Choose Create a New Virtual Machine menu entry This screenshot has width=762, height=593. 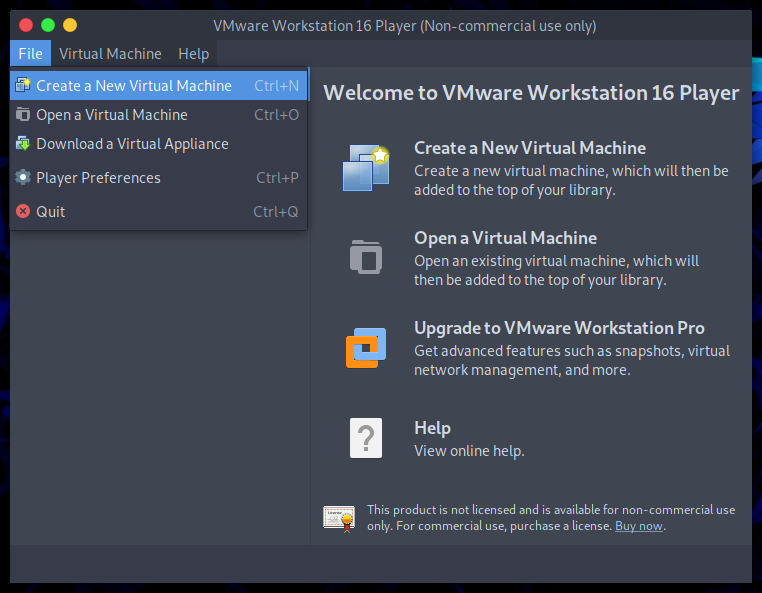(159, 86)
